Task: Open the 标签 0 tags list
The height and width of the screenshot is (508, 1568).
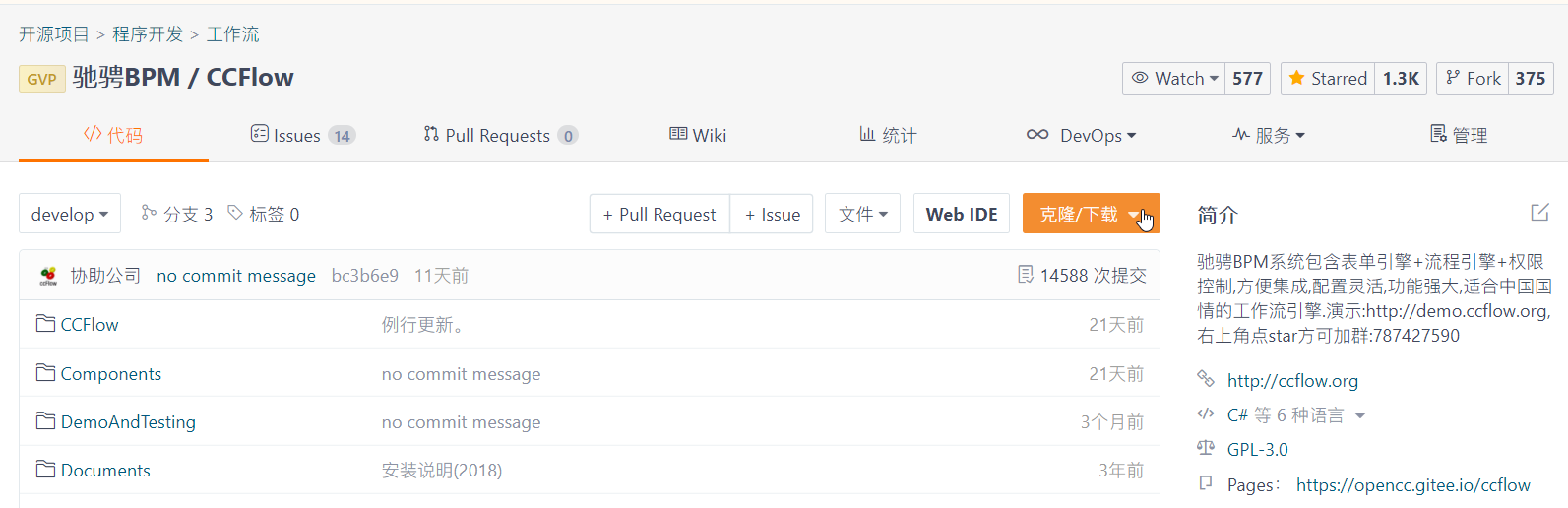Action: point(264,214)
